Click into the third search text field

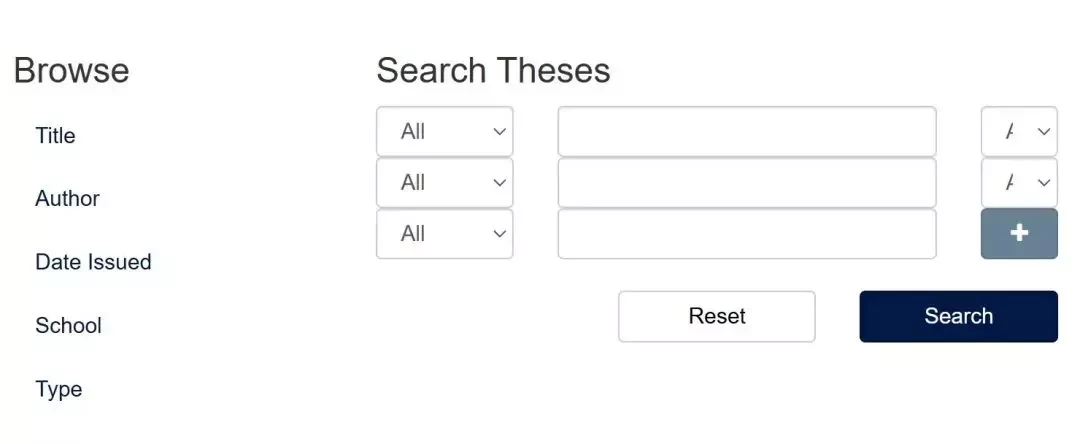pos(747,234)
